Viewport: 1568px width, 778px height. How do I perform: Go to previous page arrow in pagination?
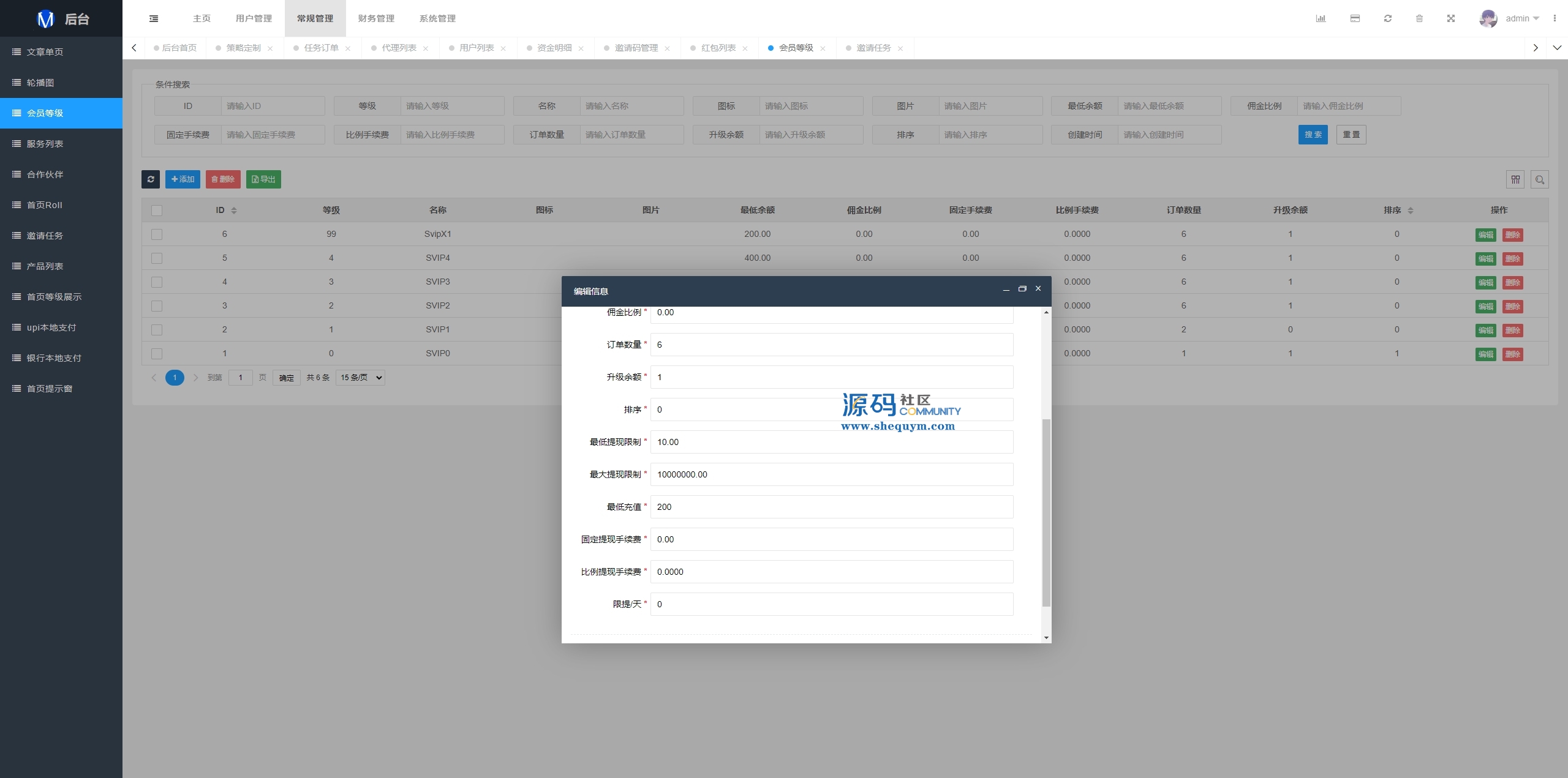(154, 378)
